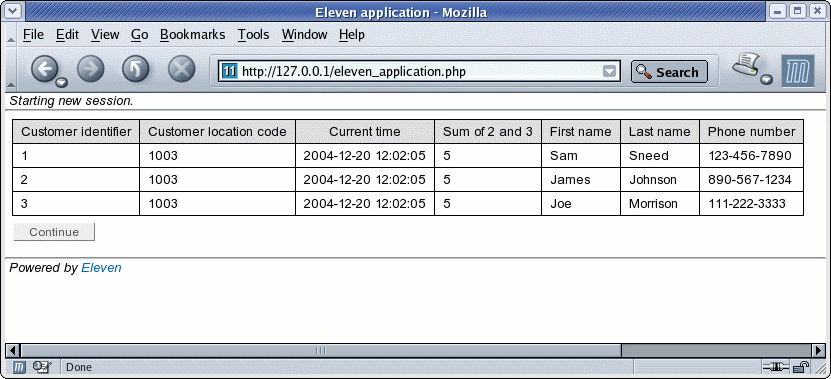Open the File menu
831x379 pixels.
[33, 35]
